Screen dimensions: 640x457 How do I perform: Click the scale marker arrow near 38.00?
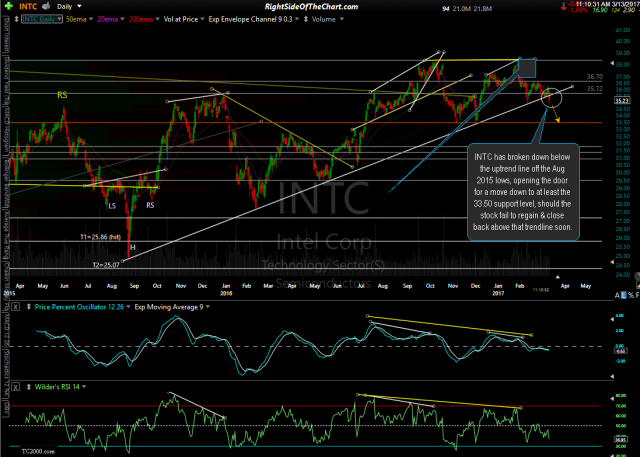[x=611, y=63]
